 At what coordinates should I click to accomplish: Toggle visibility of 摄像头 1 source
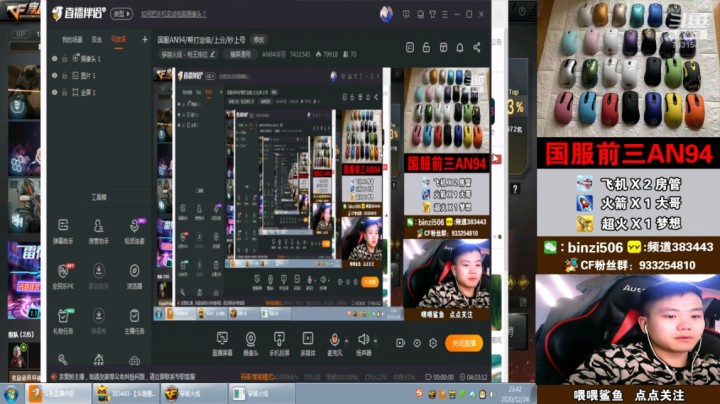pos(55,59)
